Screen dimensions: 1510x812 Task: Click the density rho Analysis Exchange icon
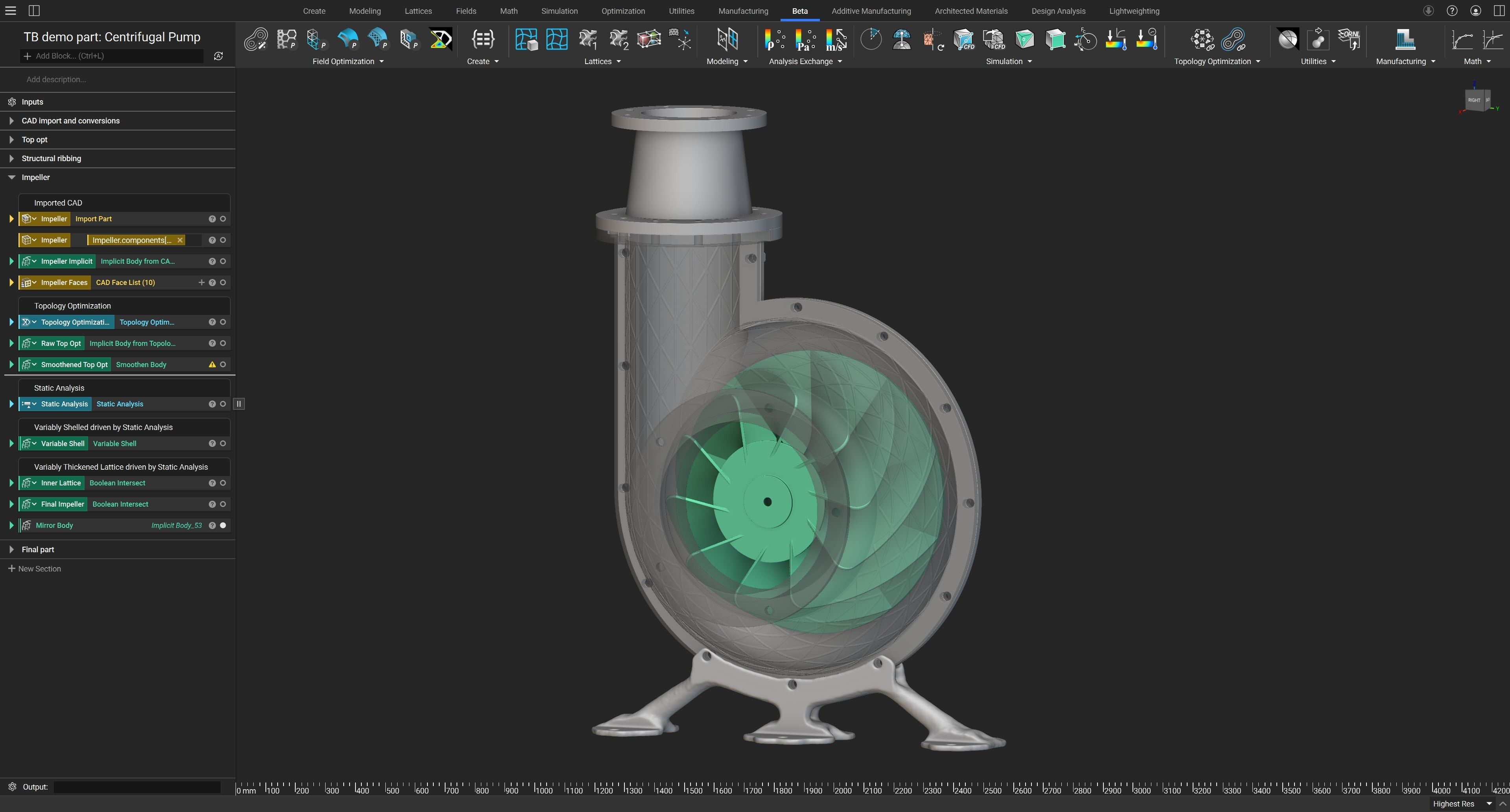(774, 39)
